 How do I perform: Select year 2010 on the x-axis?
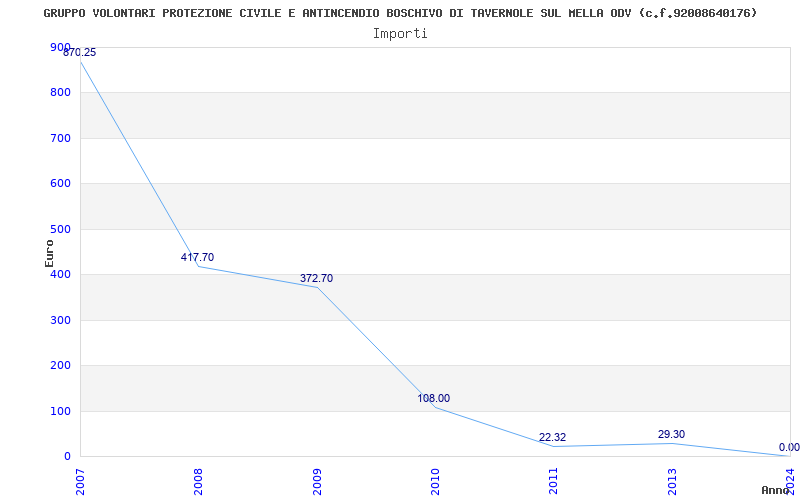tap(436, 480)
